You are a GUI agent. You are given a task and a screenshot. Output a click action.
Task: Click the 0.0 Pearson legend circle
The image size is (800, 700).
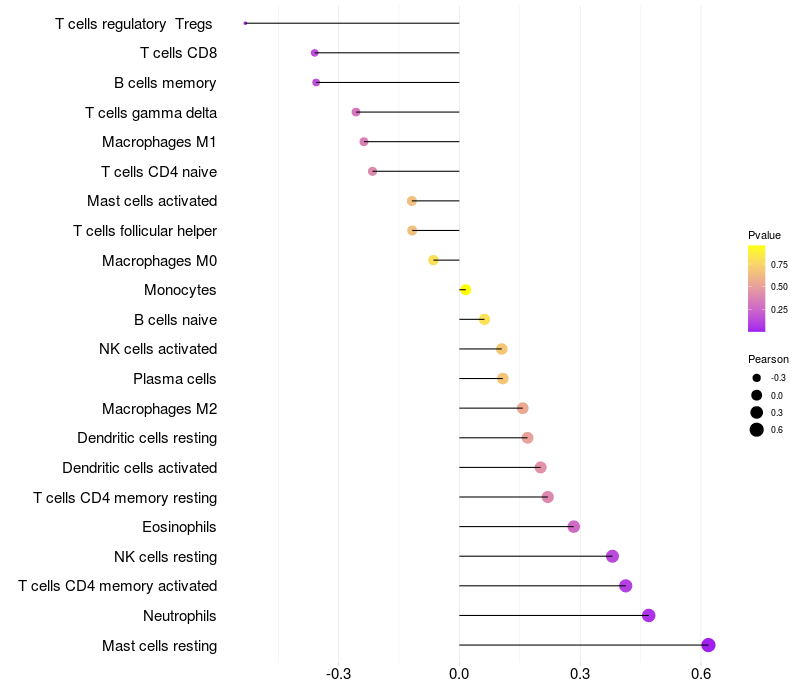click(757, 395)
